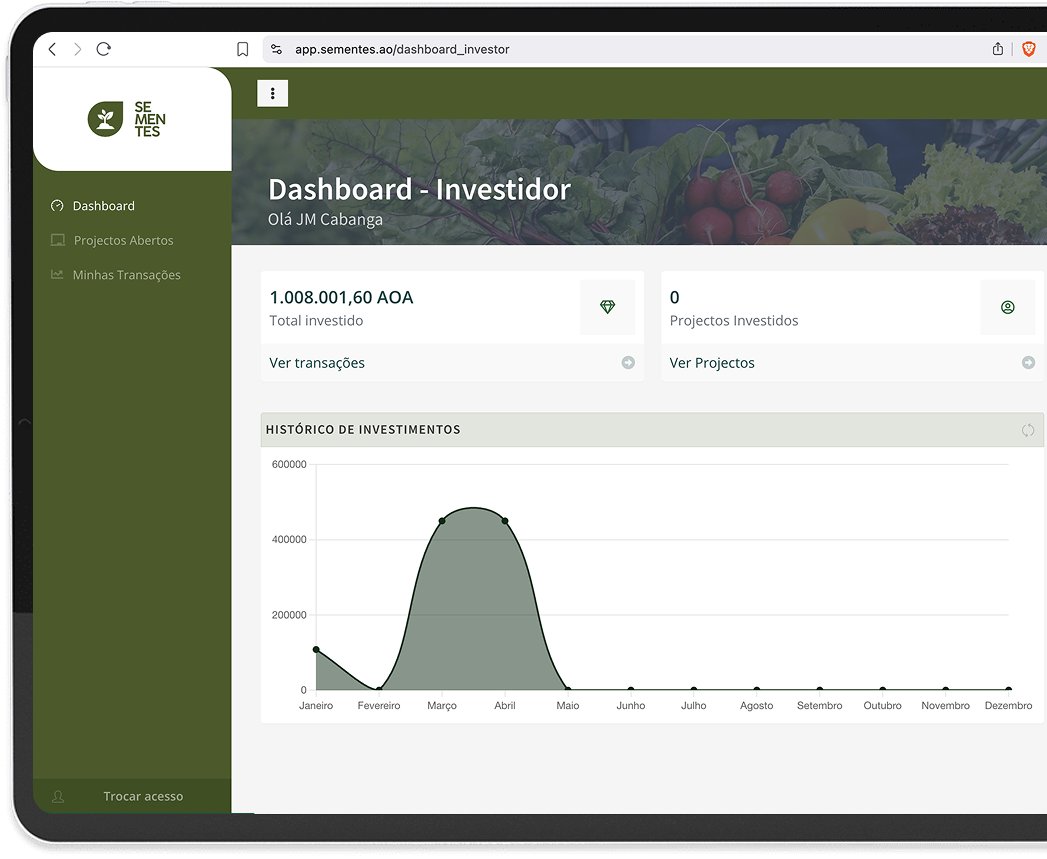Open the Ver transações link
Viewport: 1047px width, 859px height.
[317, 363]
